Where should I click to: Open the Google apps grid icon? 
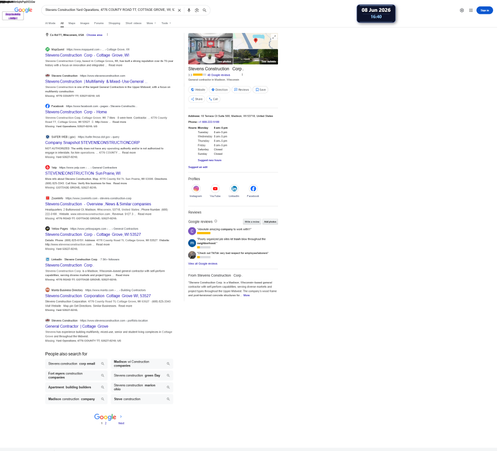(x=471, y=10)
